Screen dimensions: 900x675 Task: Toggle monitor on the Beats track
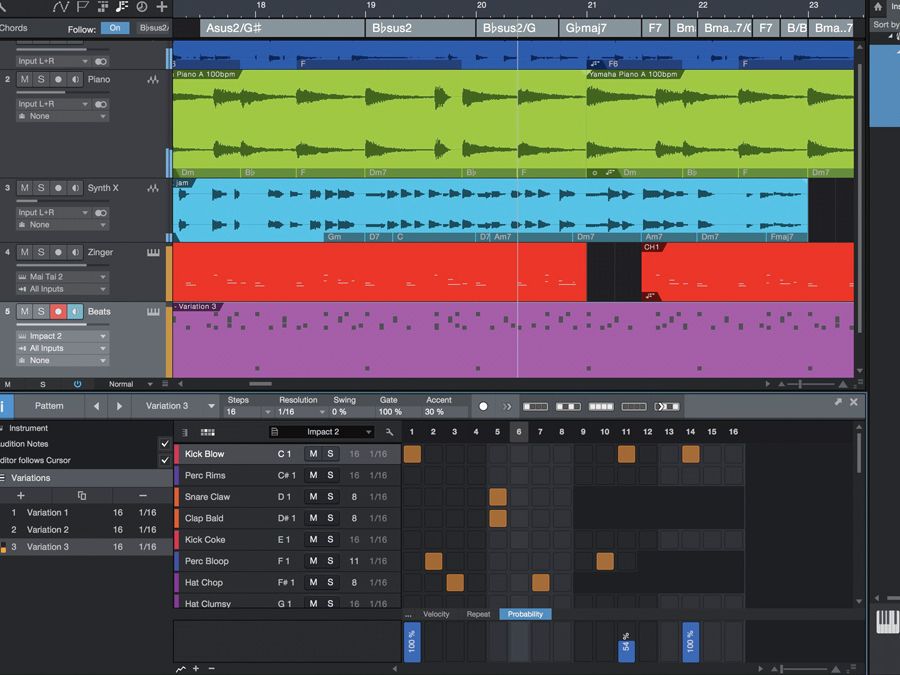(x=75, y=312)
